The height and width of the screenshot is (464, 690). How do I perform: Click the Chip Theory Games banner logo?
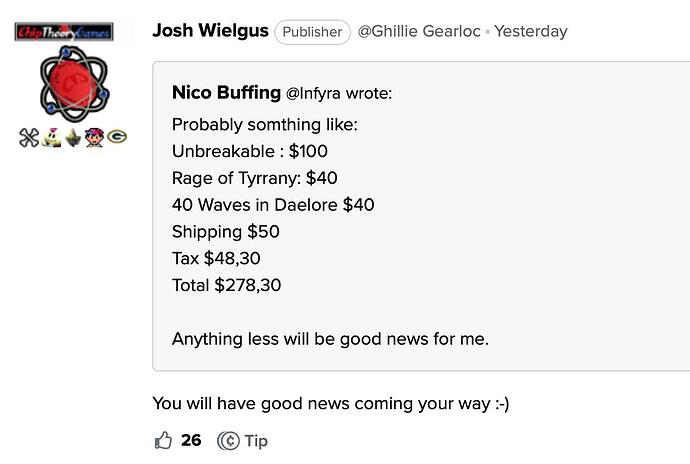pyautogui.click(x=65, y=32)
